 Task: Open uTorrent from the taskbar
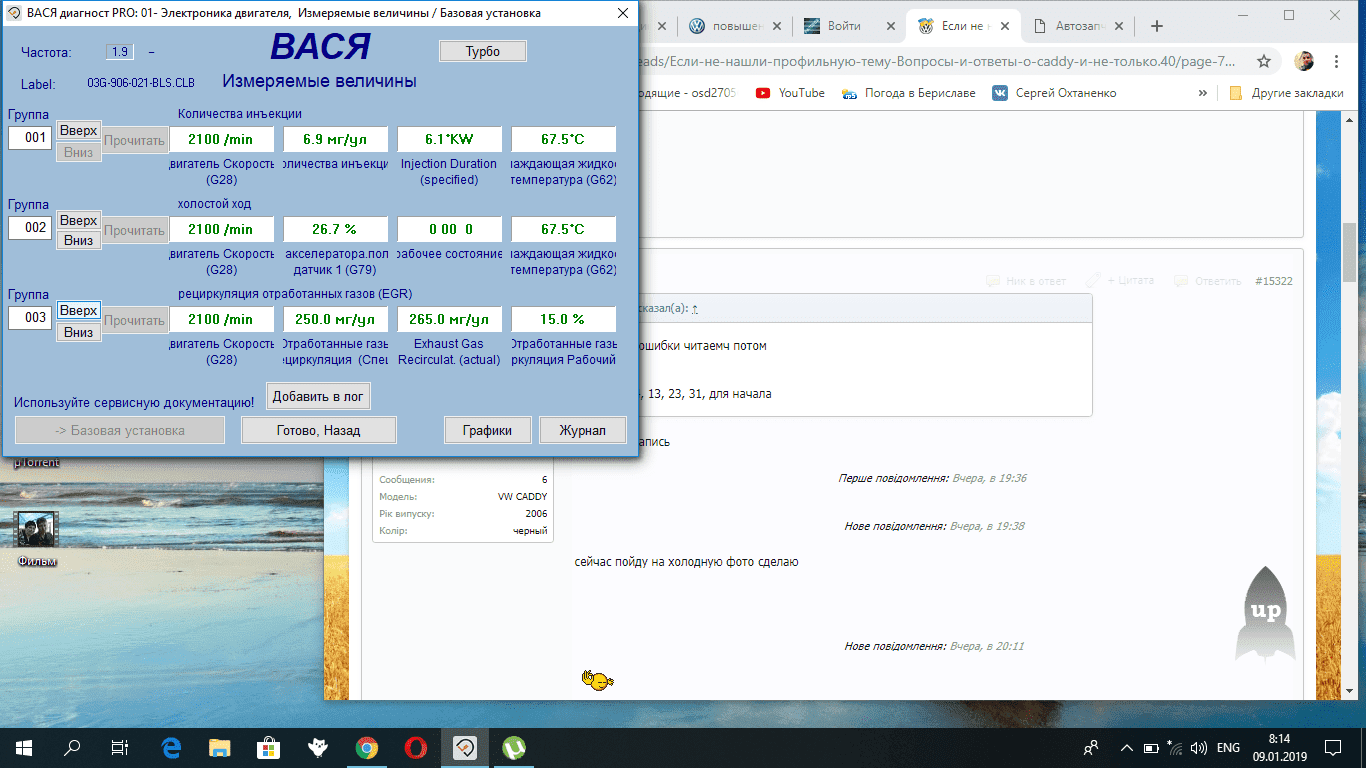tap(514, 747)
